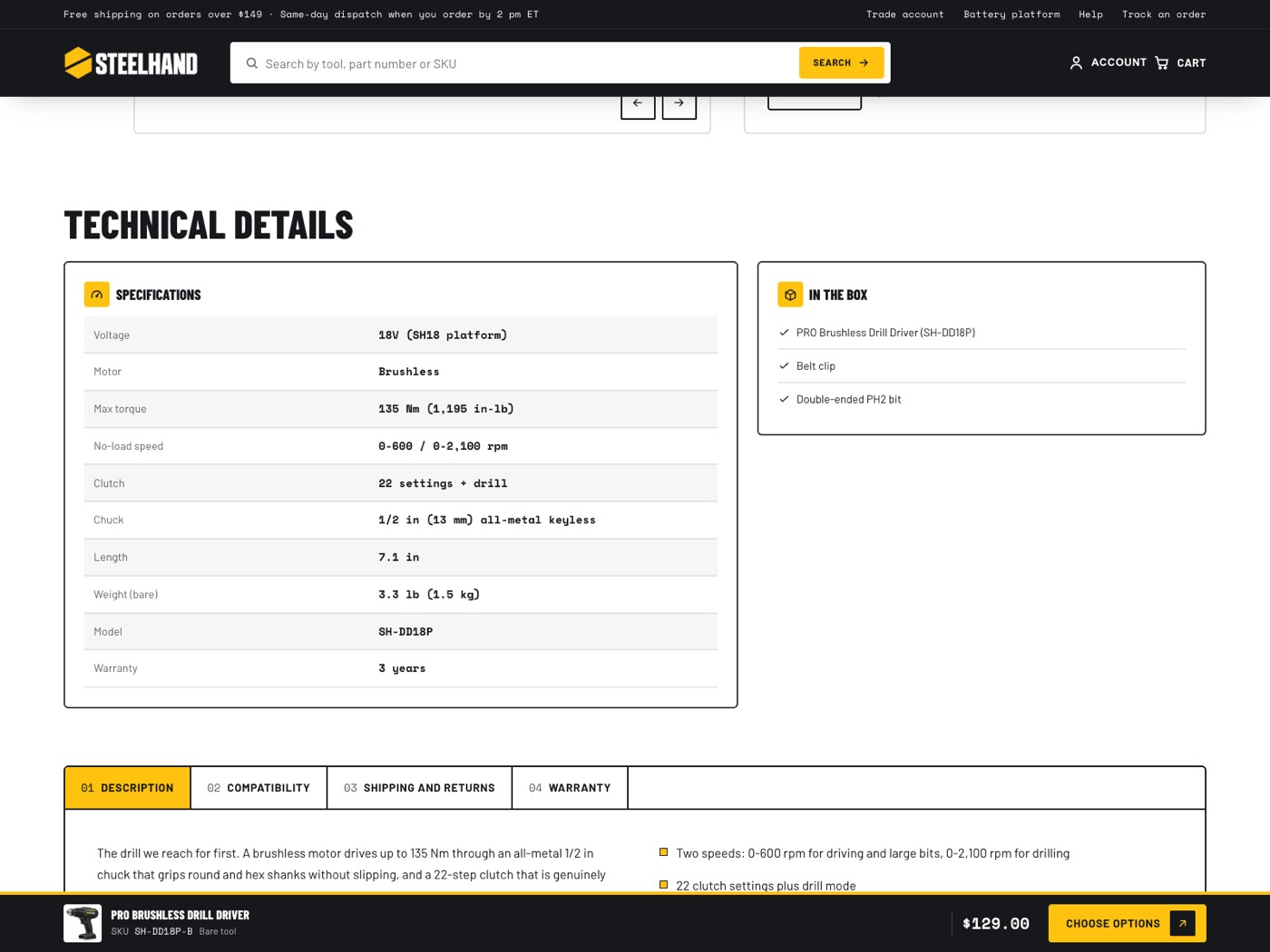Screen dimensions: 1270x952
Task: Click the 'Brushless' motor value
Action: (x=409, y=372)
